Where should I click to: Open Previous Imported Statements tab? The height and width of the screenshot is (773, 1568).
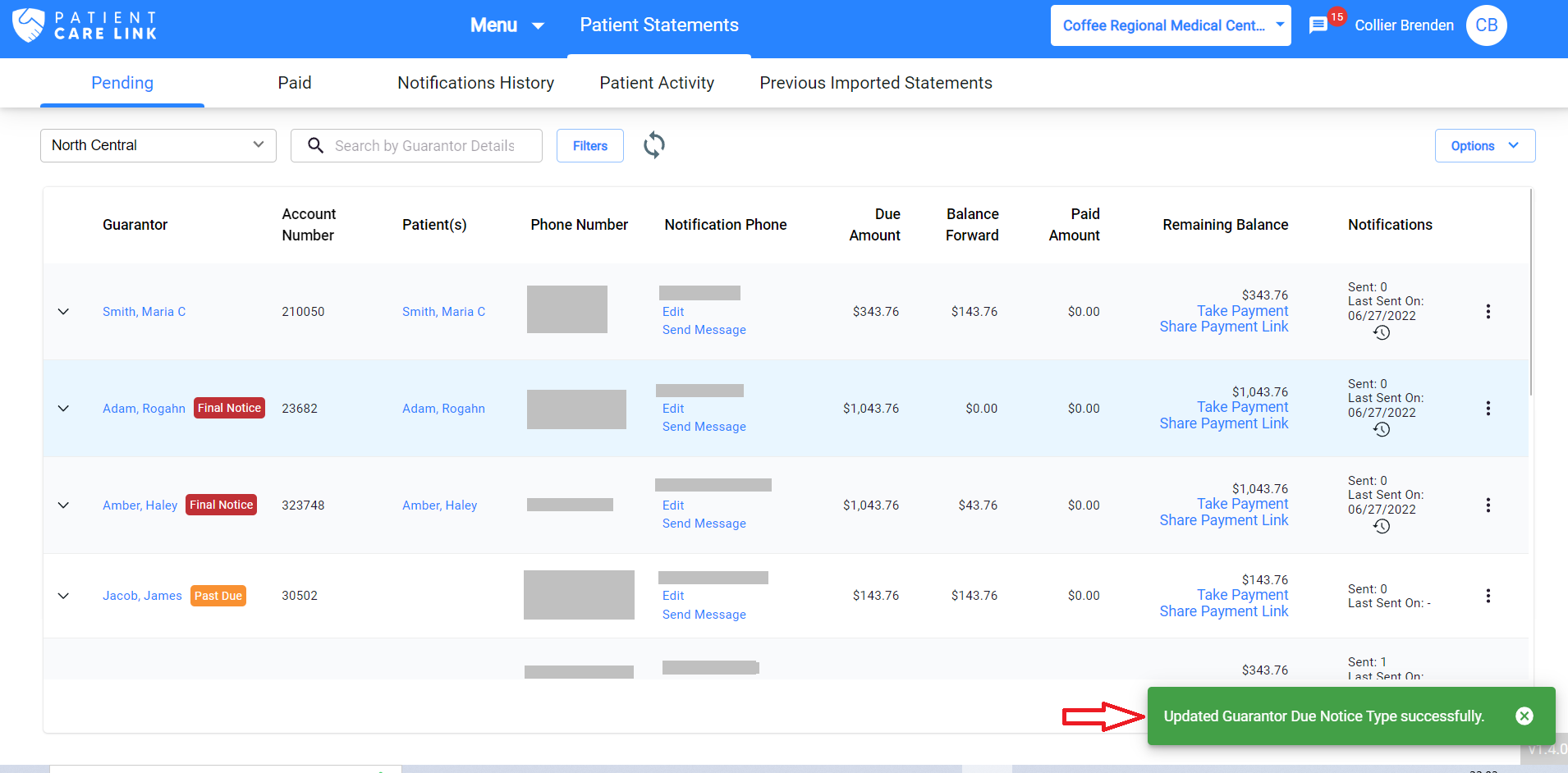pos(876,83)
